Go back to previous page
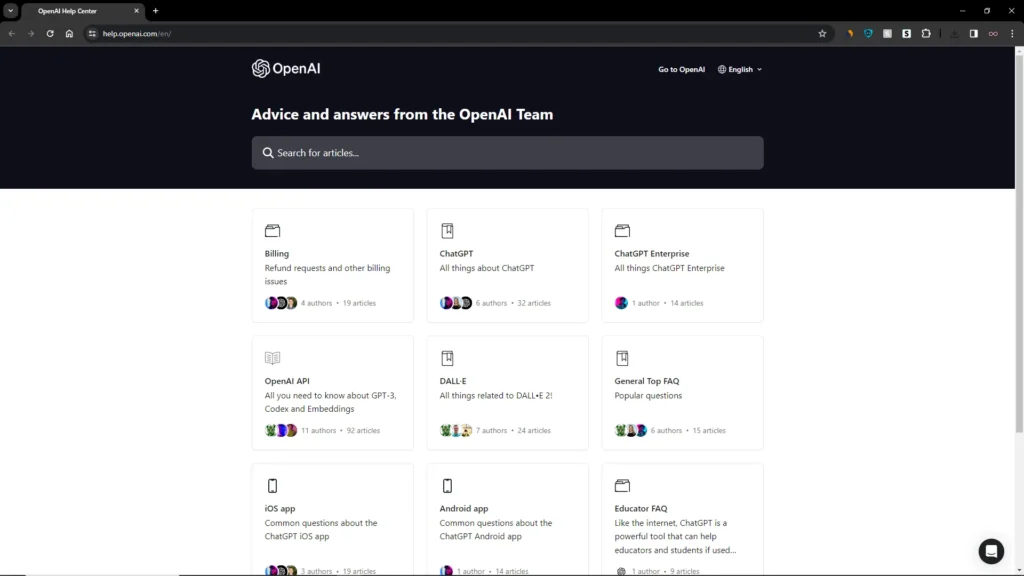Viewport: 1024px width, 576px height. click(x=12, y=34)
